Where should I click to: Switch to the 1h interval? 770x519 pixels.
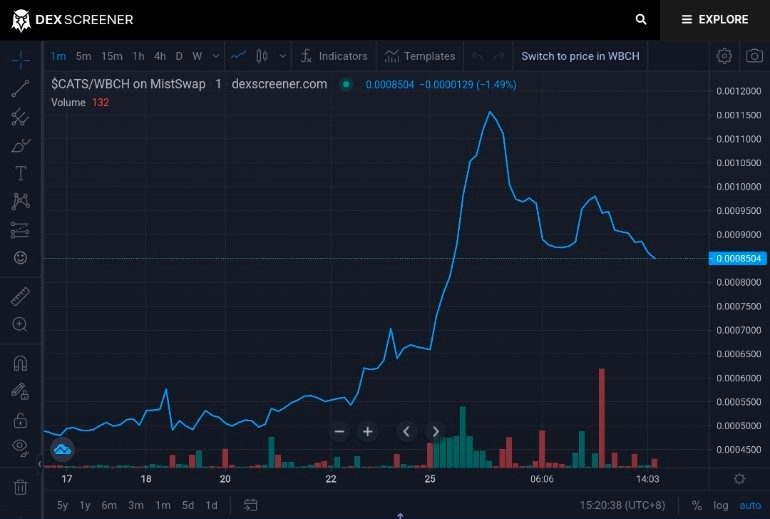[x=138, y=56]
